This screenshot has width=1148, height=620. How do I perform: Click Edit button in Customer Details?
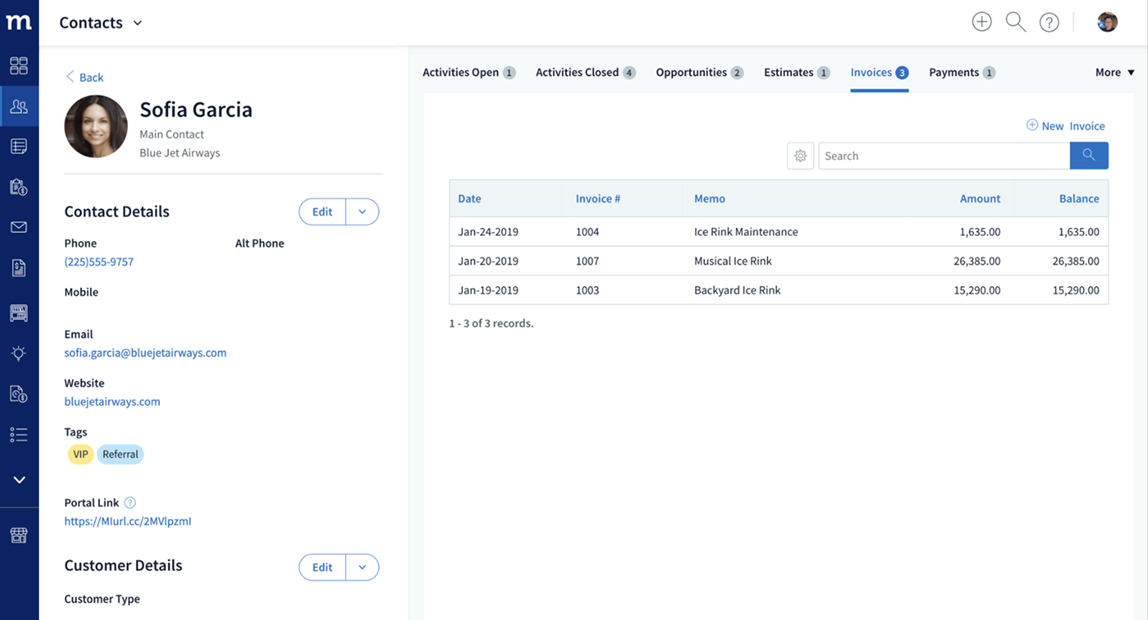click(x=322, y=567)
